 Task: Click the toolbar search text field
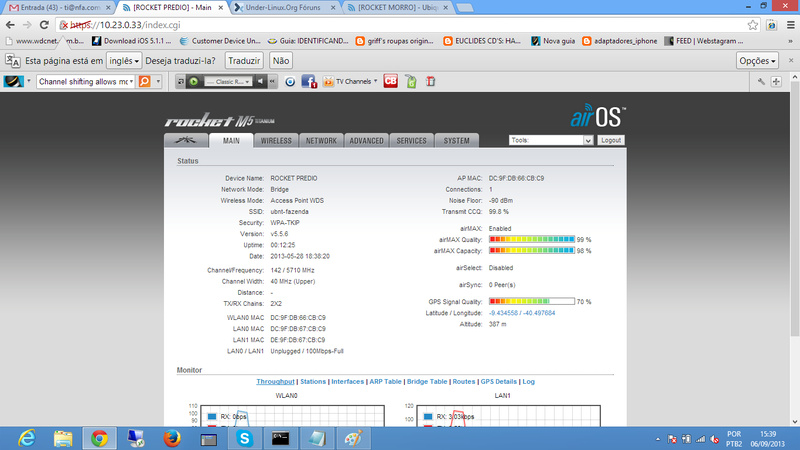85,82
